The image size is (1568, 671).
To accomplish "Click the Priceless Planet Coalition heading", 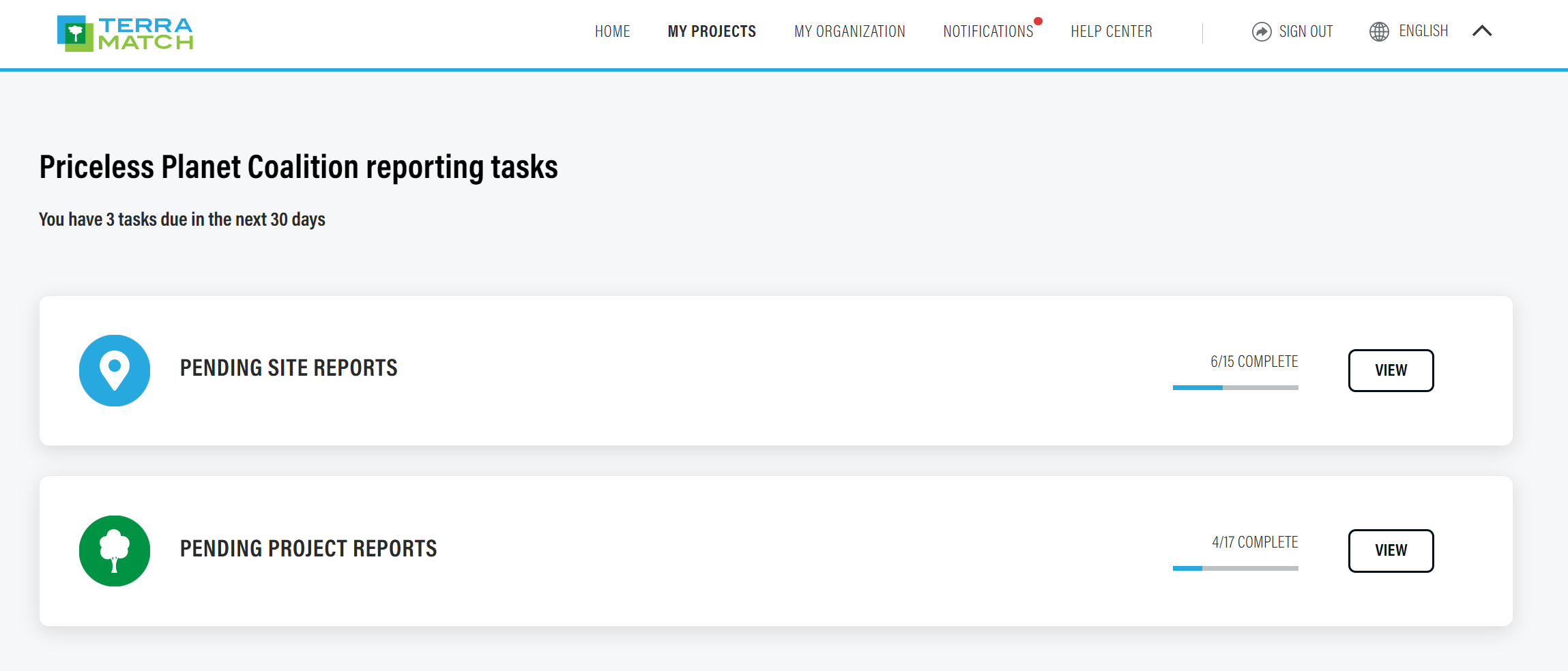I will [x=298, y=168].
